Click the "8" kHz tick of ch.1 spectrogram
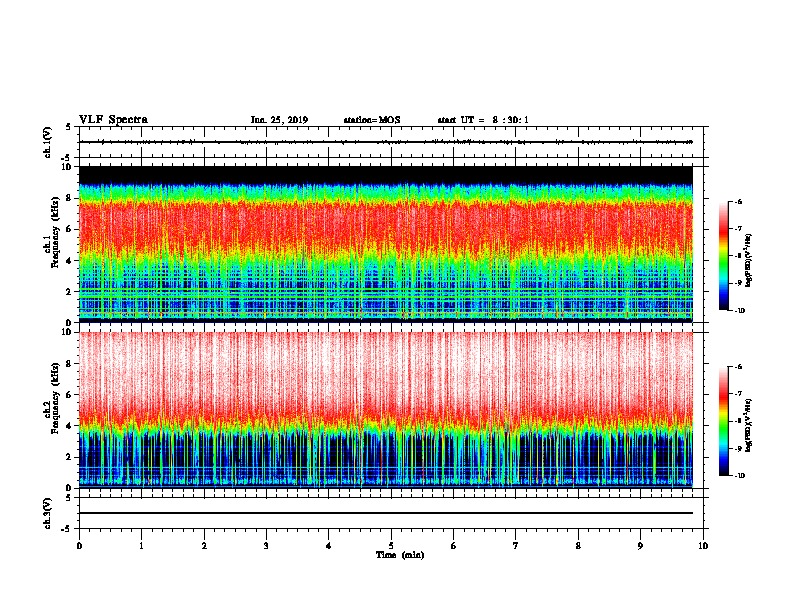 click(69, 198)
